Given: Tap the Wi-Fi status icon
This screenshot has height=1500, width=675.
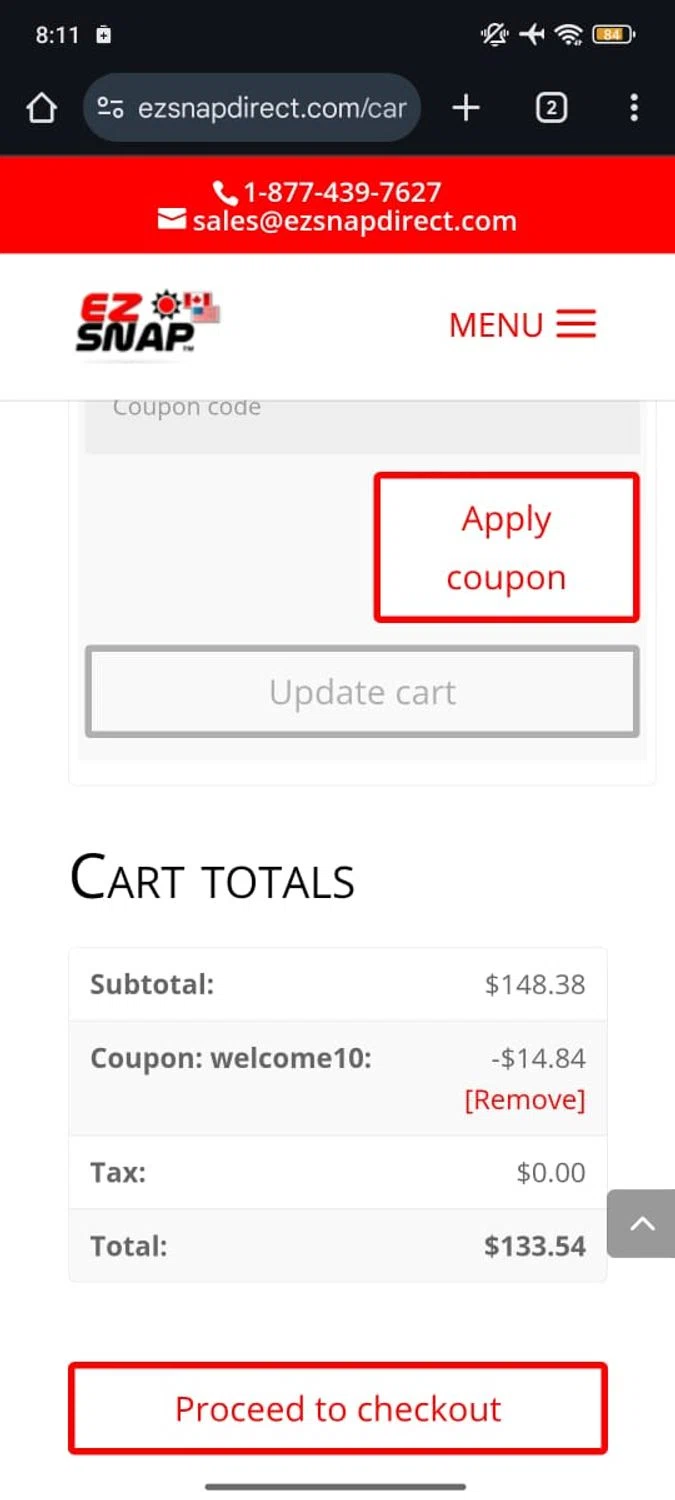Looking at the screenshot, I should 569,35.
